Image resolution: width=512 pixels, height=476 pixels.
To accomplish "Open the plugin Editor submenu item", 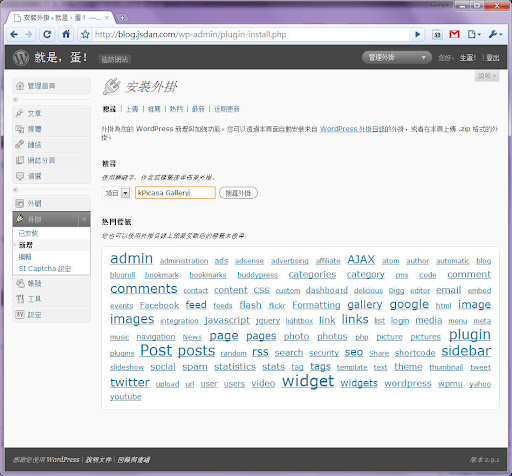I will [25, 257].
